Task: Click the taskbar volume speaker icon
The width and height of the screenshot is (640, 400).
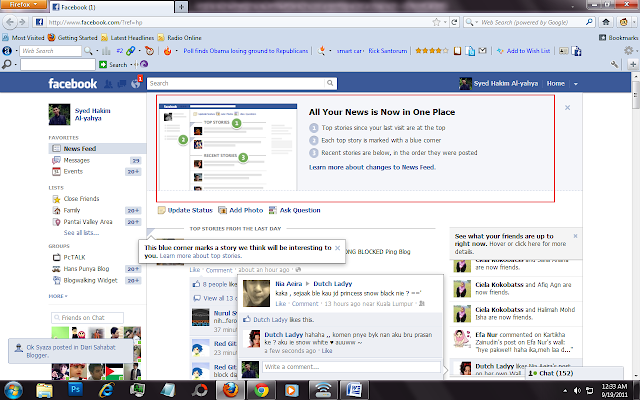Action: [578, 391]
